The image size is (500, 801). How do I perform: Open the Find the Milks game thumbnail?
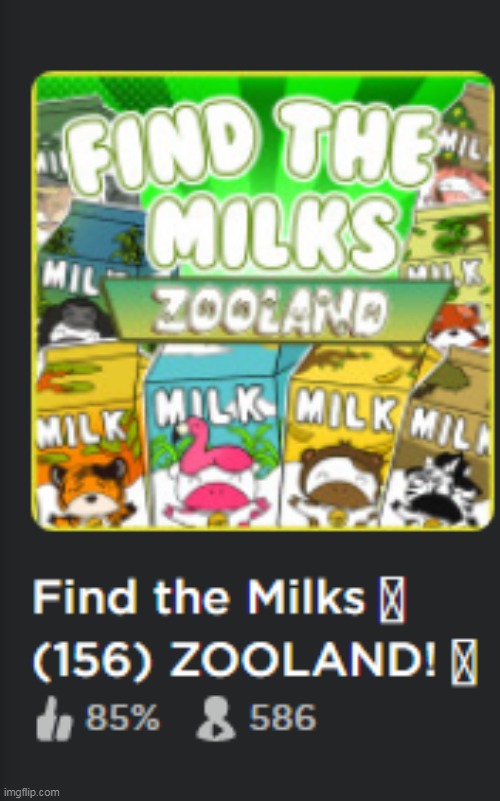coord(263,301)
